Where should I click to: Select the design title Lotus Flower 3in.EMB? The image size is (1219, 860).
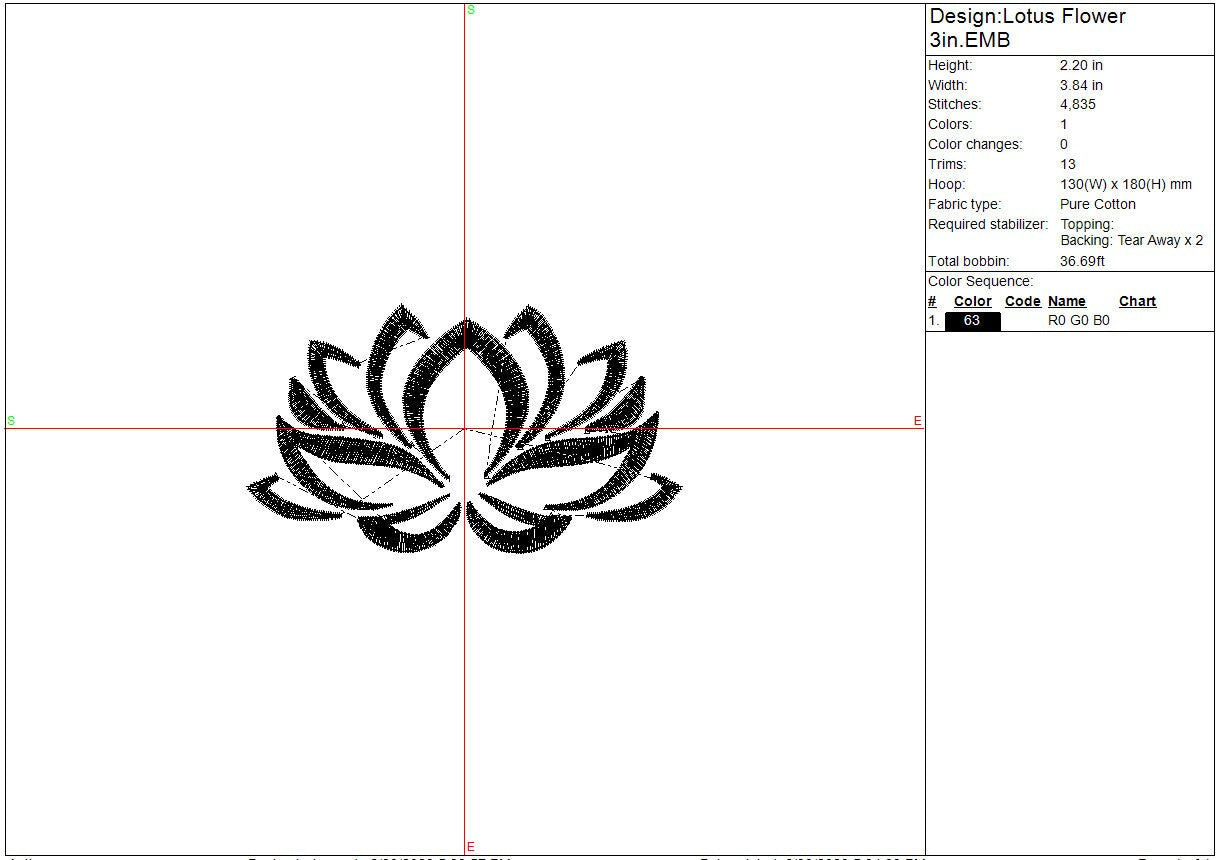[1027, 28]
